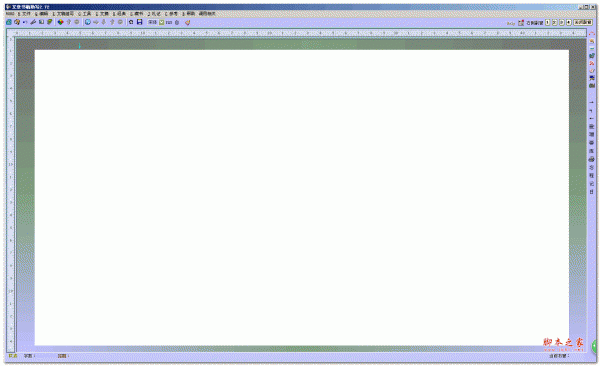Image resolution: width=600 pixels, height=366 pixels.
Task: Click the blue floppy disk save icon
Action: coord(140,22)
